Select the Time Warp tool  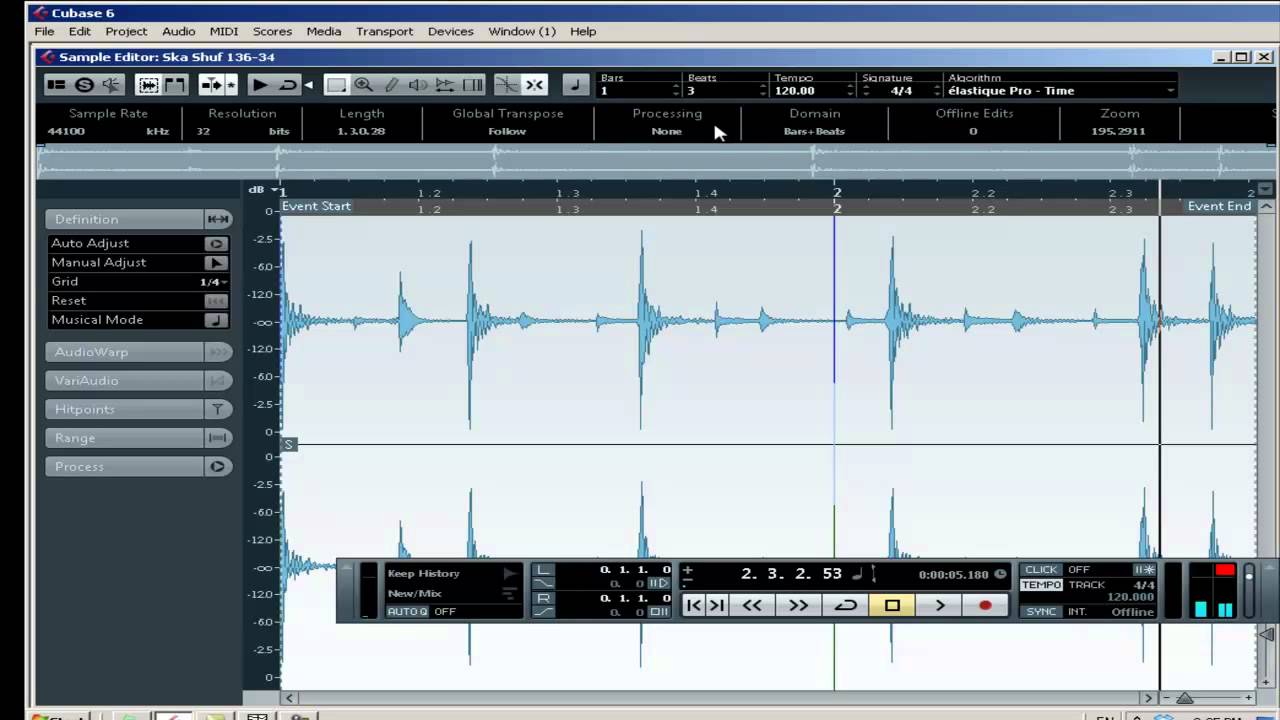click(473, 86)
